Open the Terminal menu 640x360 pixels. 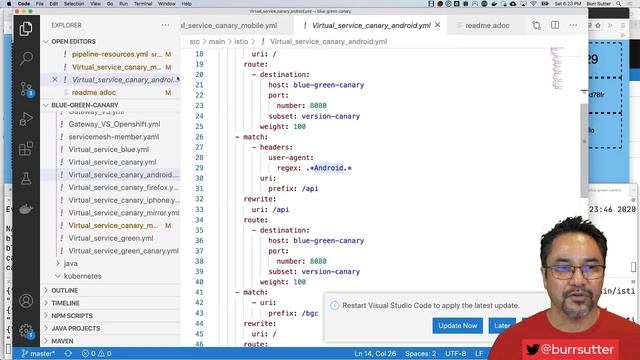click(143, 4)
